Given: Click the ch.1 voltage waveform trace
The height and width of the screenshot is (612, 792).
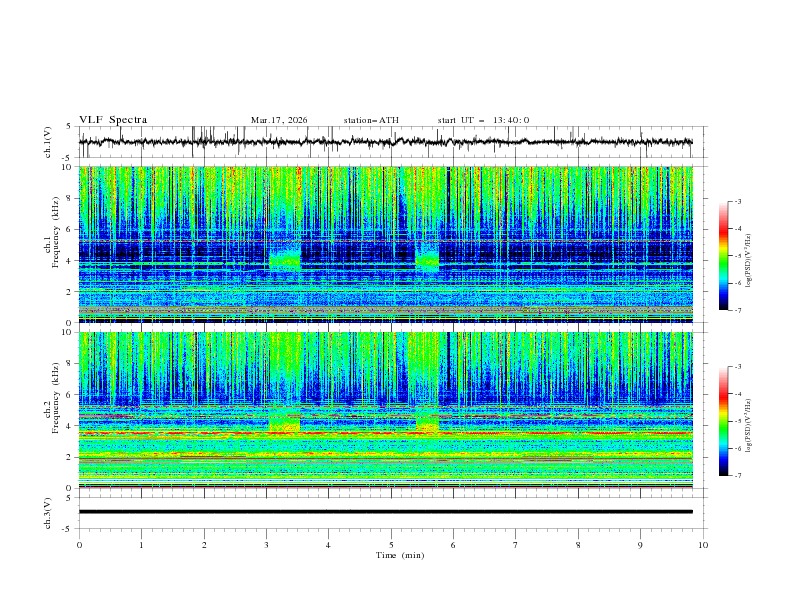Looking at the screenshot, I should pos(385,142).
